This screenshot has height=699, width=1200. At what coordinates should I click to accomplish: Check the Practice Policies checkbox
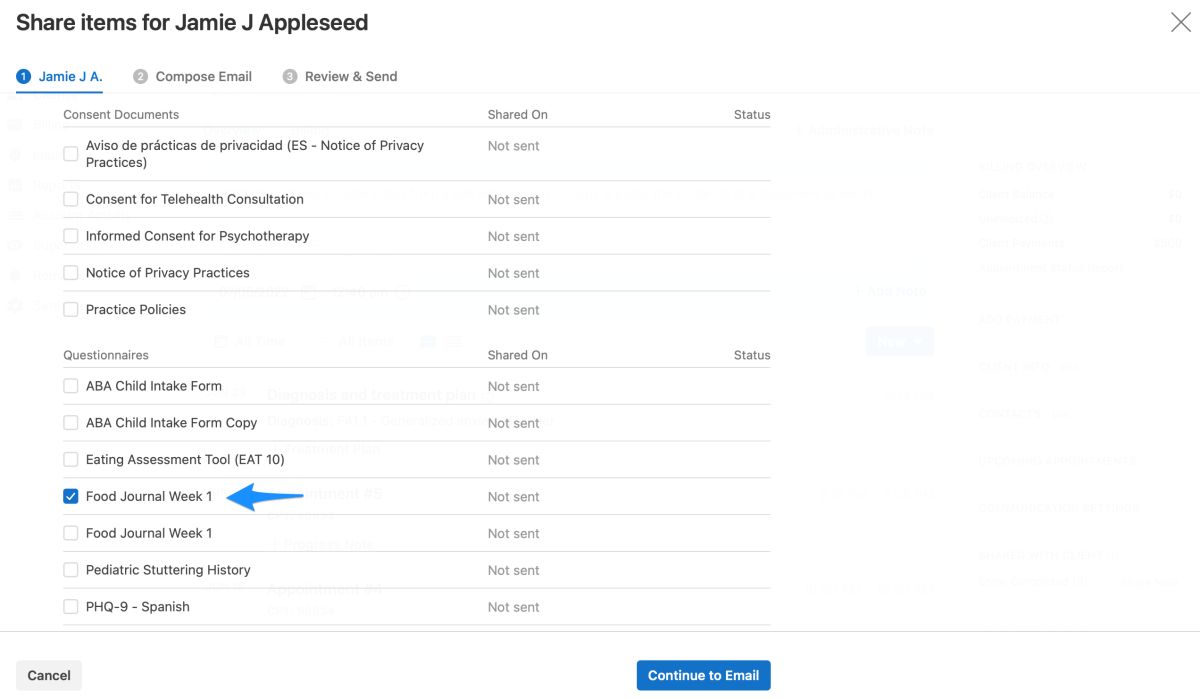[x=71, y=310]
